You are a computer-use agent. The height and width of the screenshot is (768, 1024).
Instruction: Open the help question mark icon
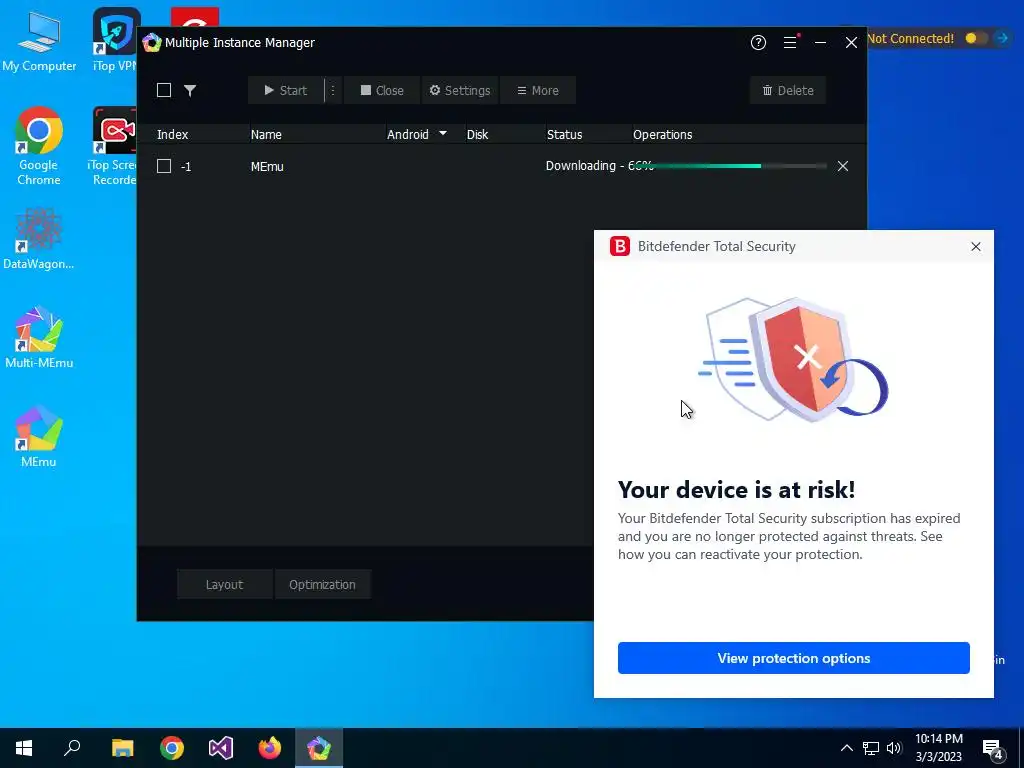click(x=758, y=42)
